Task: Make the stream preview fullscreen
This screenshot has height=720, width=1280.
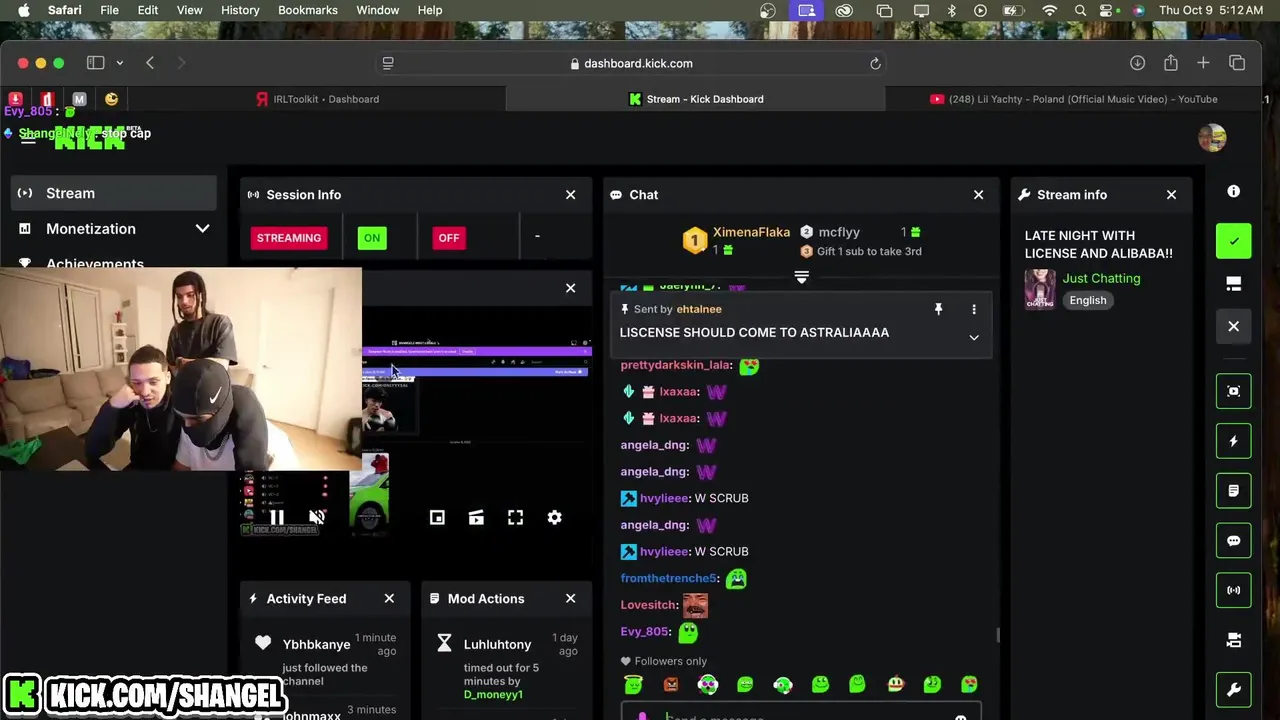Action: pos(515,517)
